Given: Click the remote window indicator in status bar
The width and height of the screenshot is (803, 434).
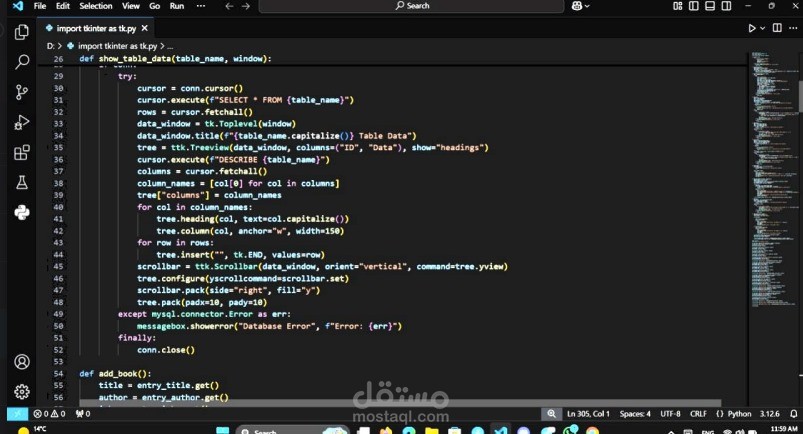Looking at the screenshot, I should click(17, 414).
